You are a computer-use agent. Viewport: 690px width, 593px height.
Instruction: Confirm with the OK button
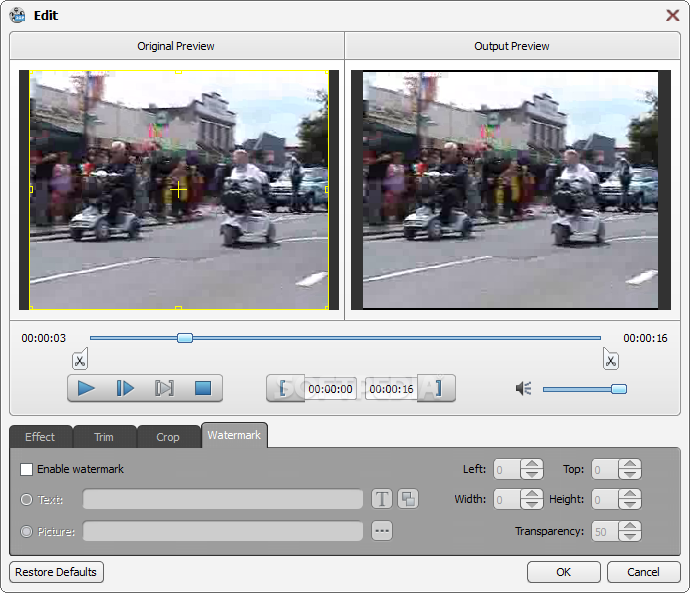tap(563, 572)
